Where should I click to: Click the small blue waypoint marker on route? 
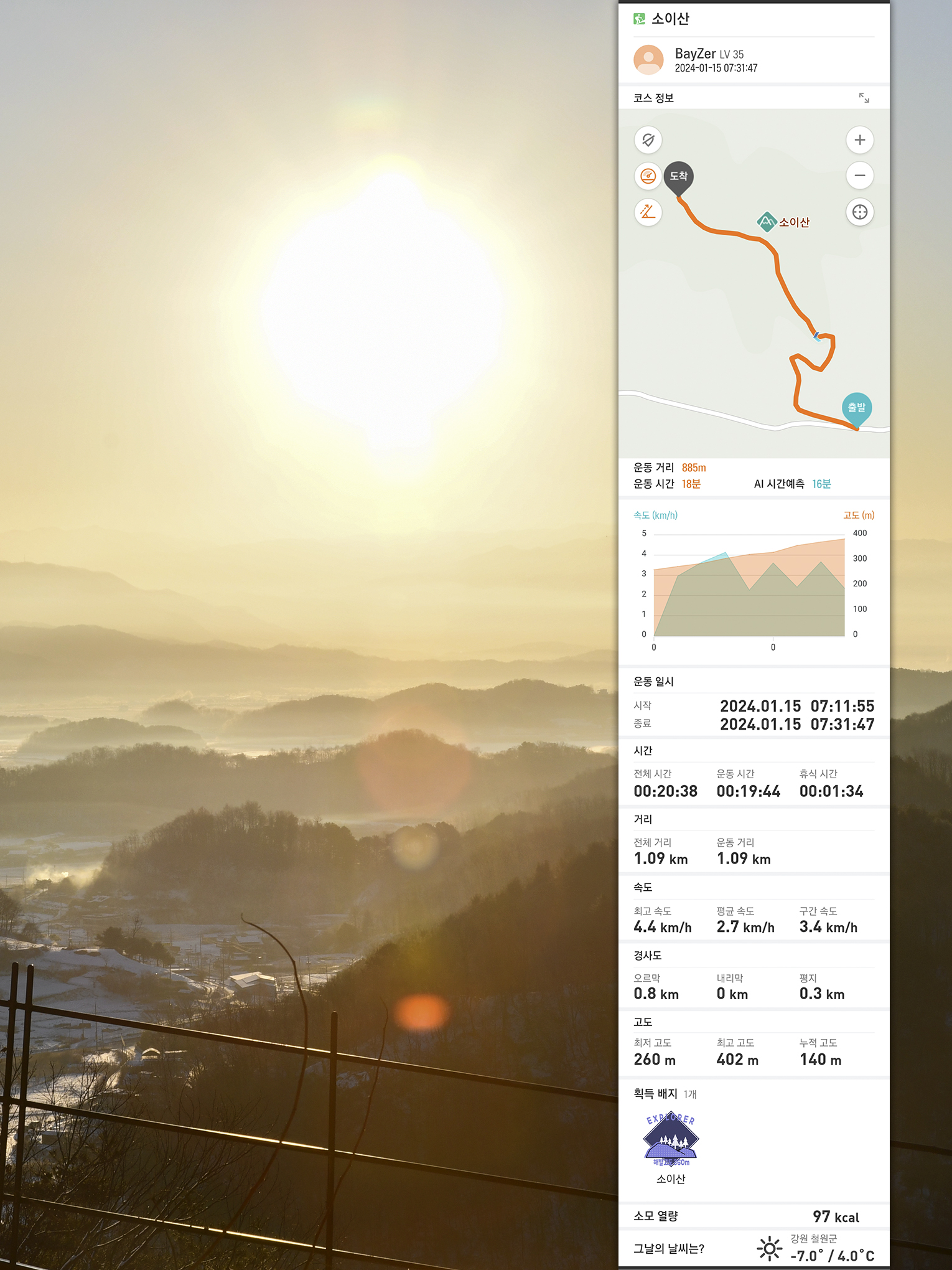817,337
